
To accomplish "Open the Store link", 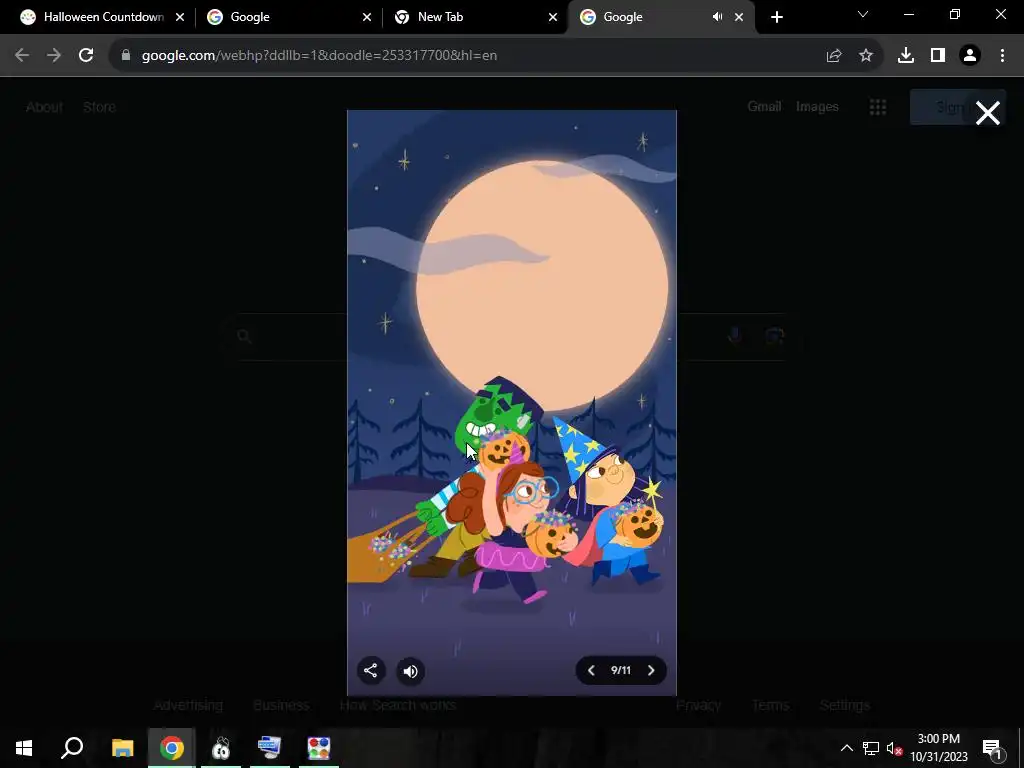I will 99,107.
